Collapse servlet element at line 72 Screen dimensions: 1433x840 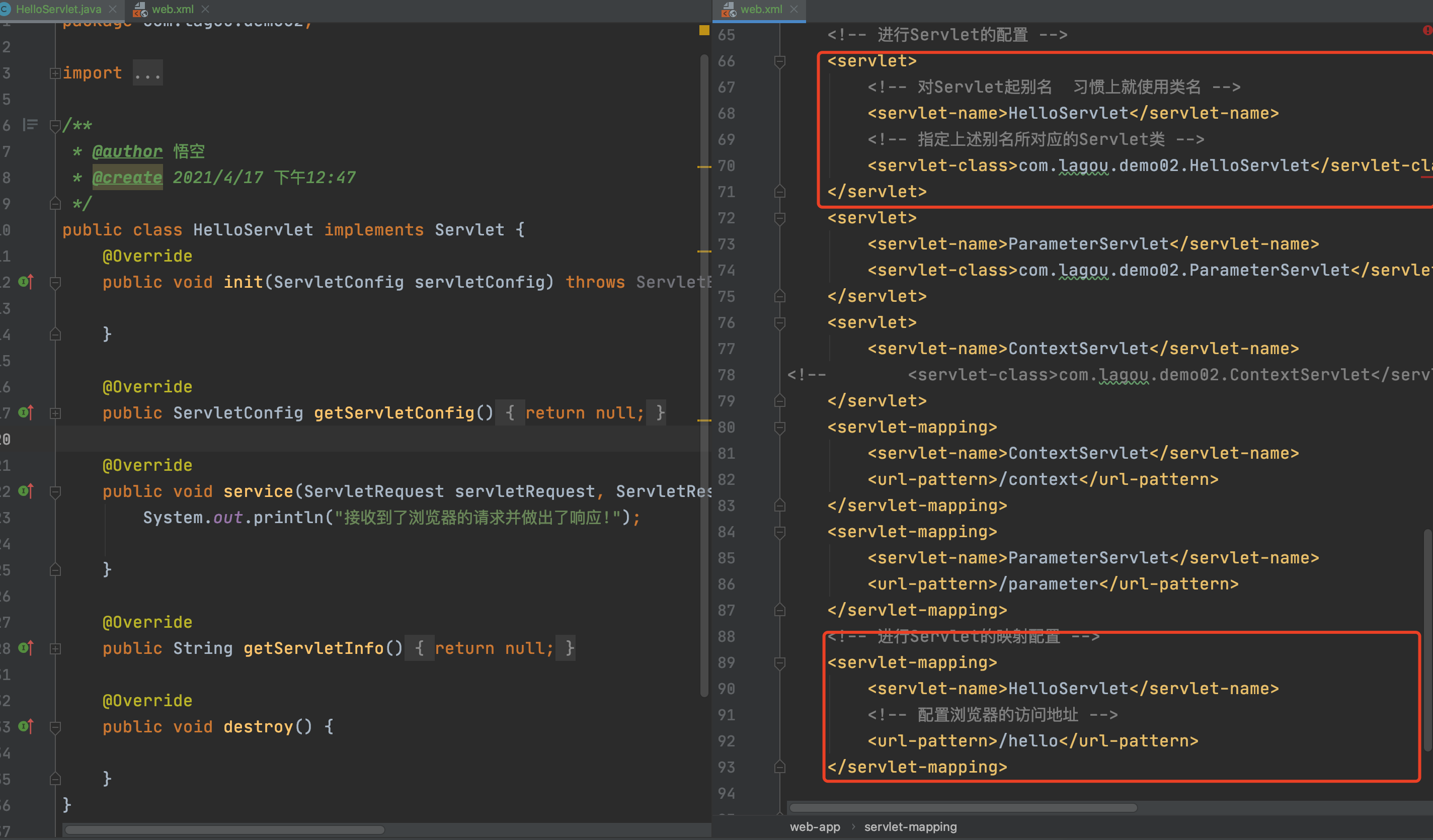tap(779, 218)
